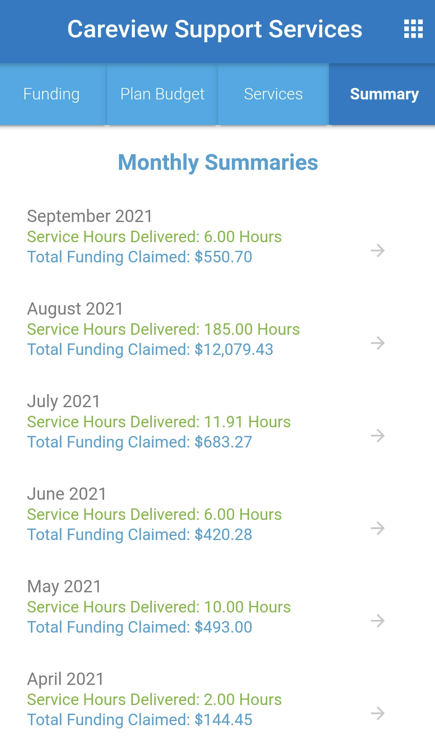The height and width of the screenshot is (751, 435).
Task: Open the September 2021 month heading
Action: [90, 216]
